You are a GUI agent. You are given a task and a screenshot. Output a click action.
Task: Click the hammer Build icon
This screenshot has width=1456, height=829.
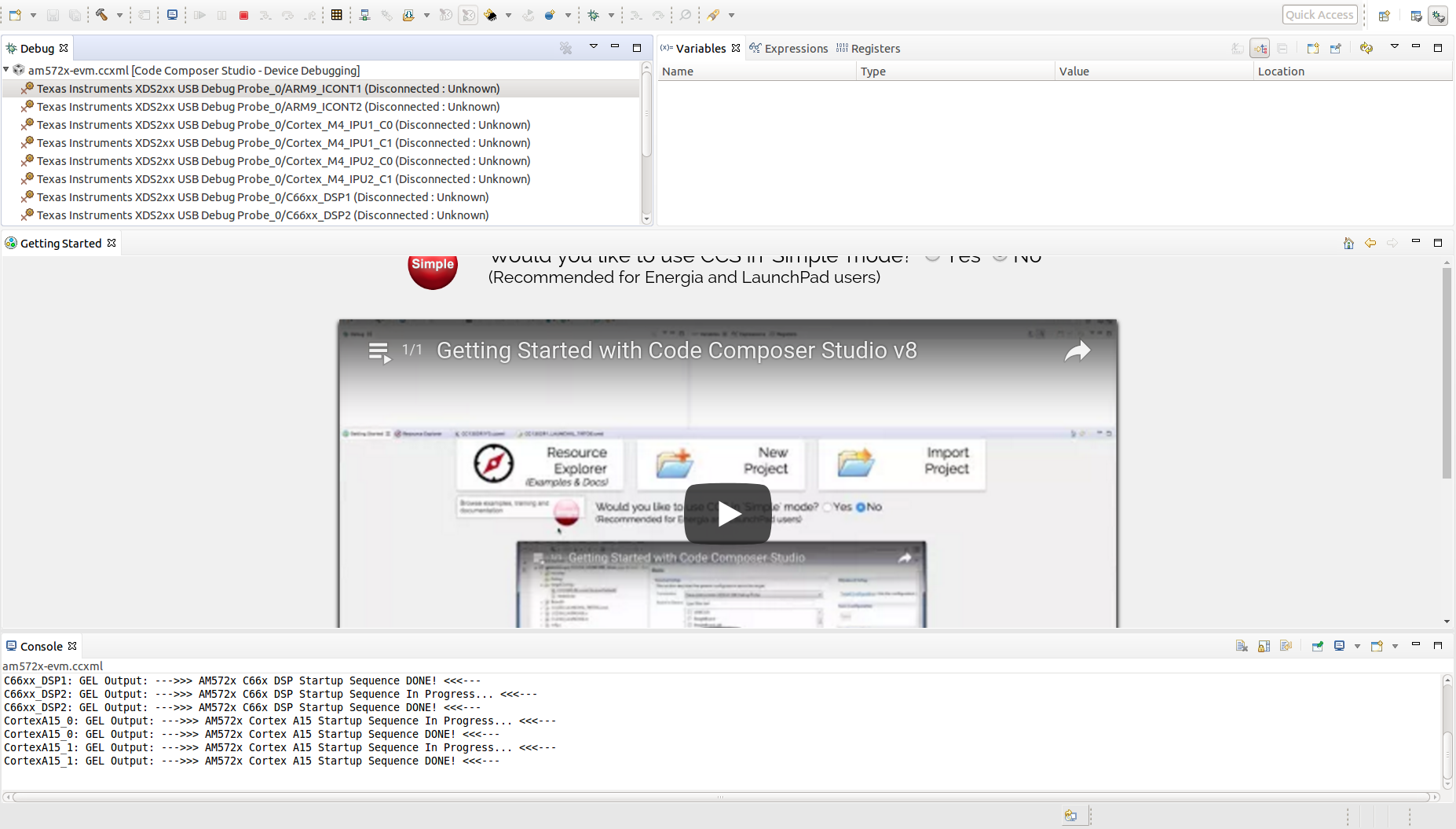tap(101, 15)
